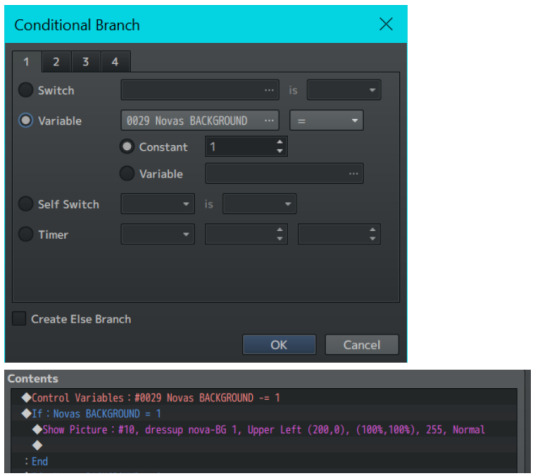This screenshot has width=540, height=476.
Task: Switch to tab 4
Action: pos(115,62)
